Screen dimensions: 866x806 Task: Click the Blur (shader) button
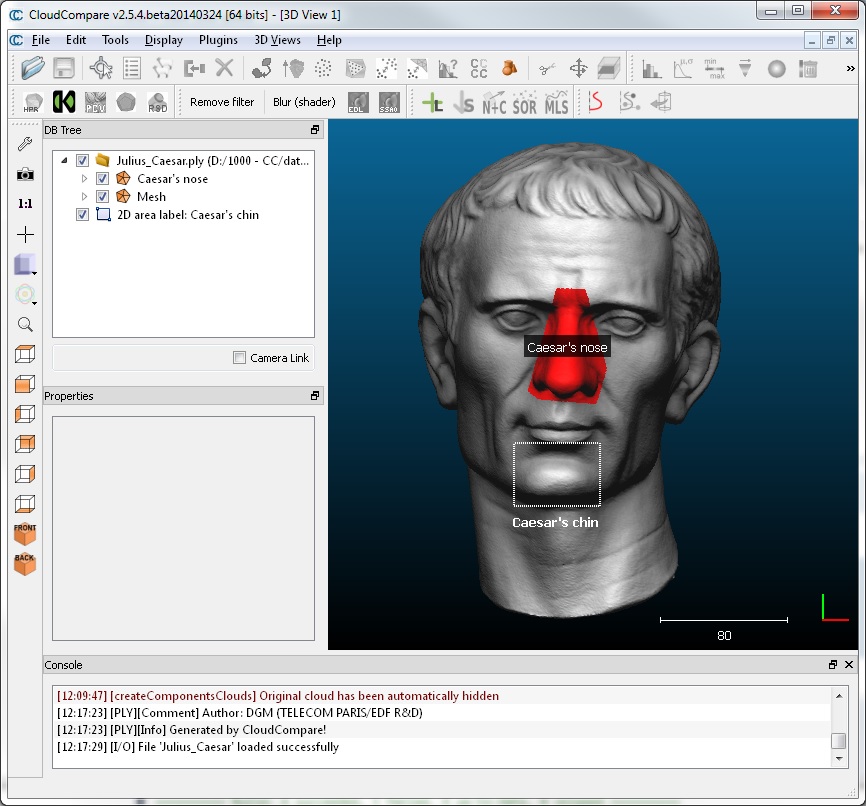point(303,101)
